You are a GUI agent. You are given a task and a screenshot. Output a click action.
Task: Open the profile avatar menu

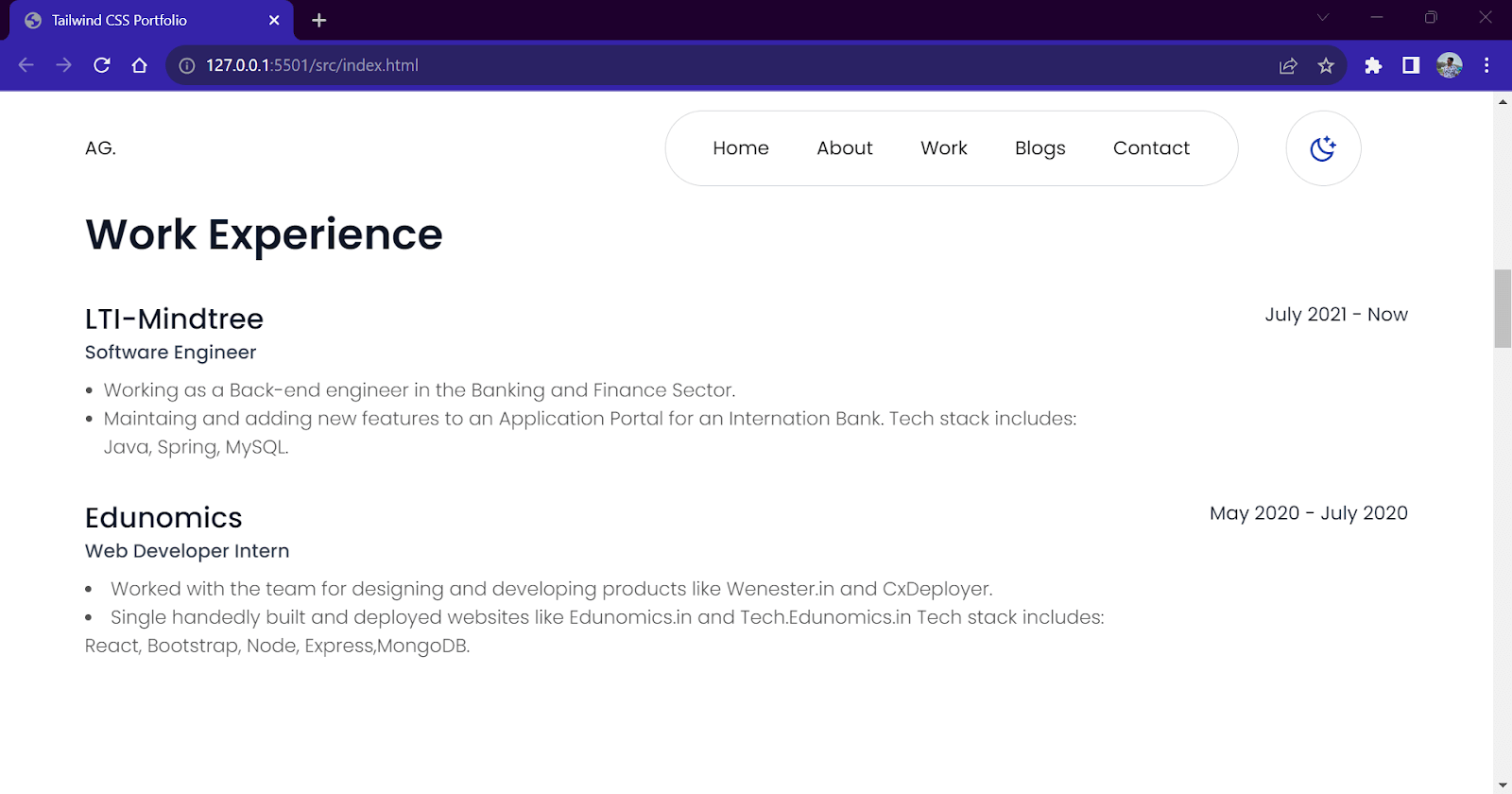(x=1449, y=65)
